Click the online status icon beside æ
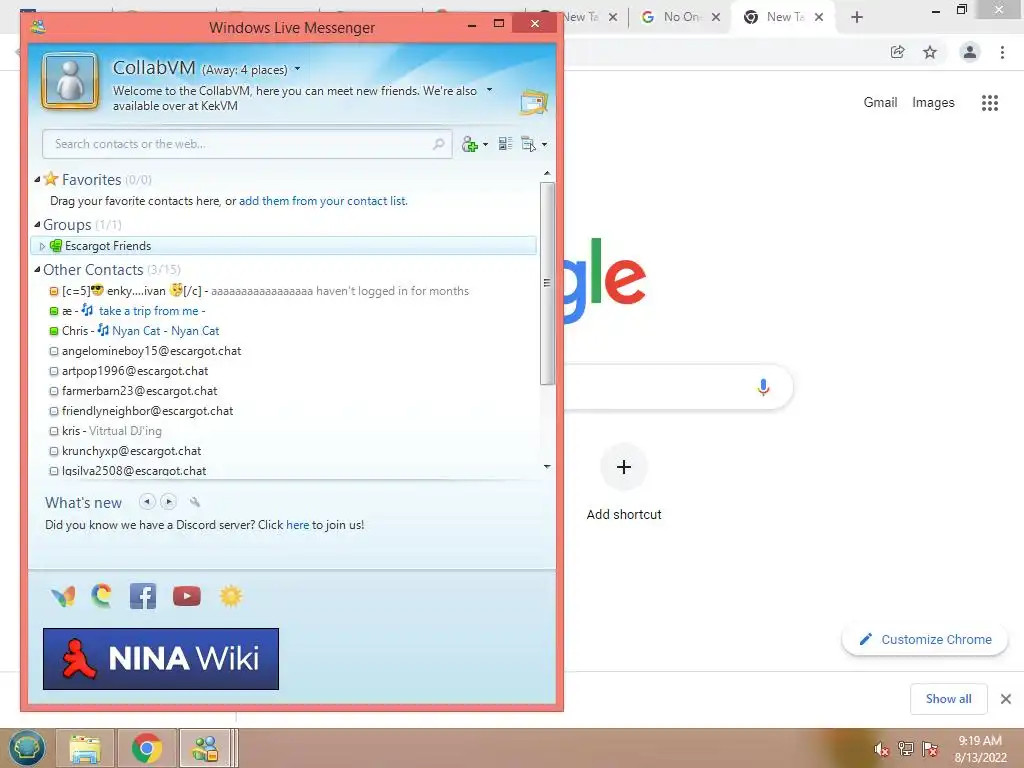The image size is (1024, 768). pyautogui.click(x=54, y=312)
